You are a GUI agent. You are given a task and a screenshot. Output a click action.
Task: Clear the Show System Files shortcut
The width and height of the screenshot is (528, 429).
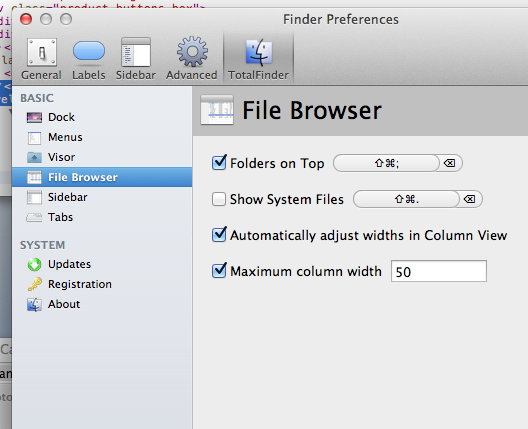(469, 199)
